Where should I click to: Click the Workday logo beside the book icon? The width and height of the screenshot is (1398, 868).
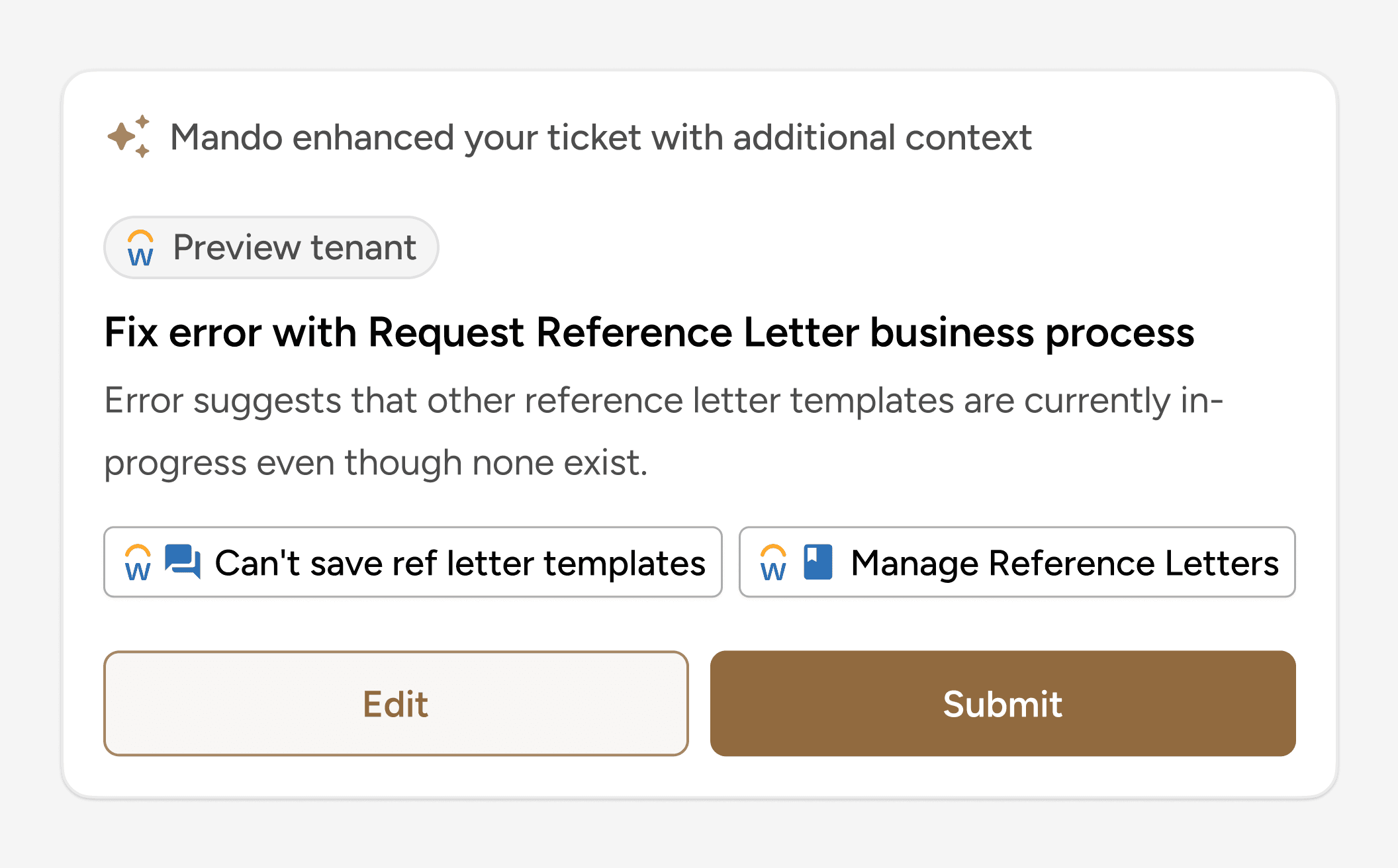tap(773, 563)
